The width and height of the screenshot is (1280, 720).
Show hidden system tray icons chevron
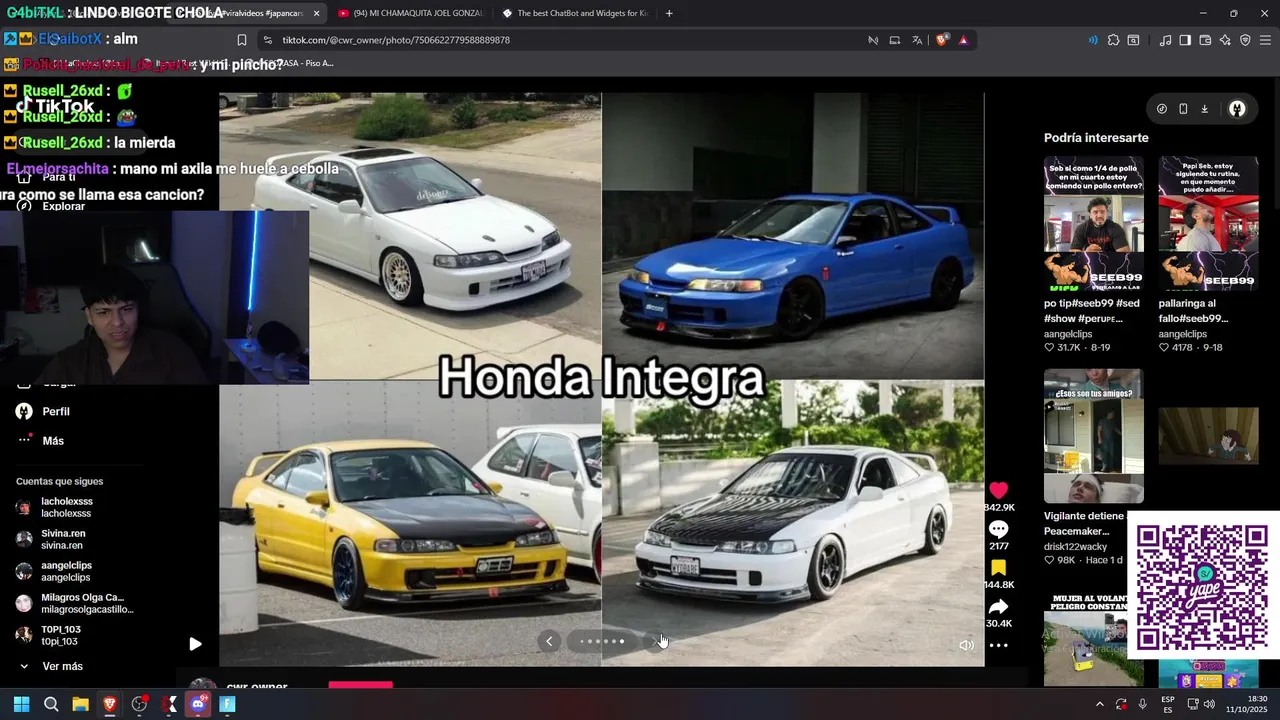point(1100,704)
